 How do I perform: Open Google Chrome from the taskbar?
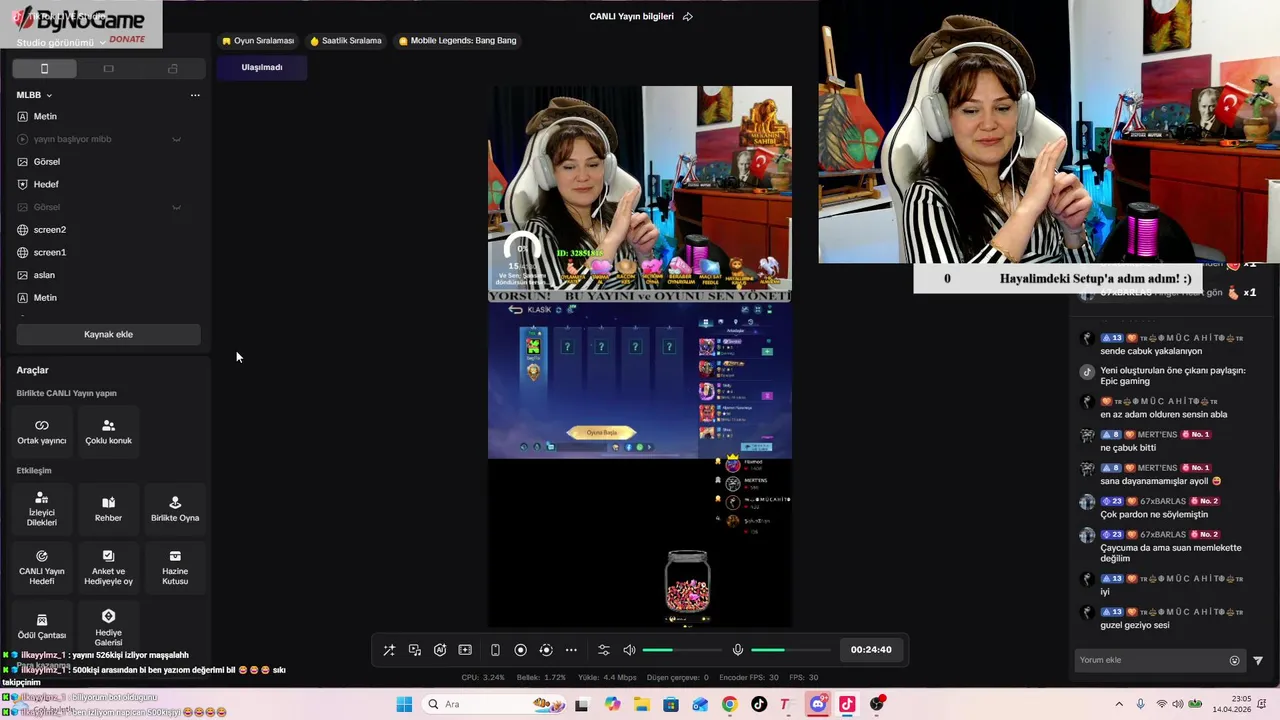pos(729,704)
